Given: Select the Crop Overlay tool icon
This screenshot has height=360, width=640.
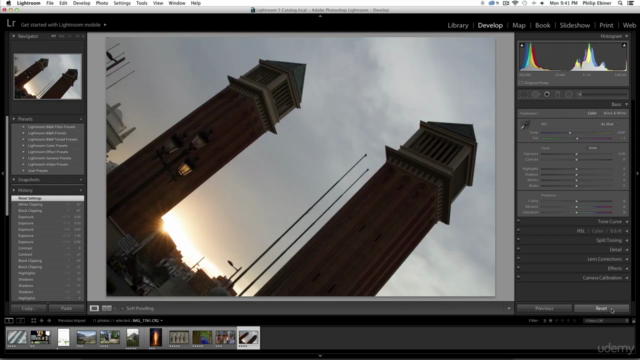Looking at the screenshot, I should (524, 94).
